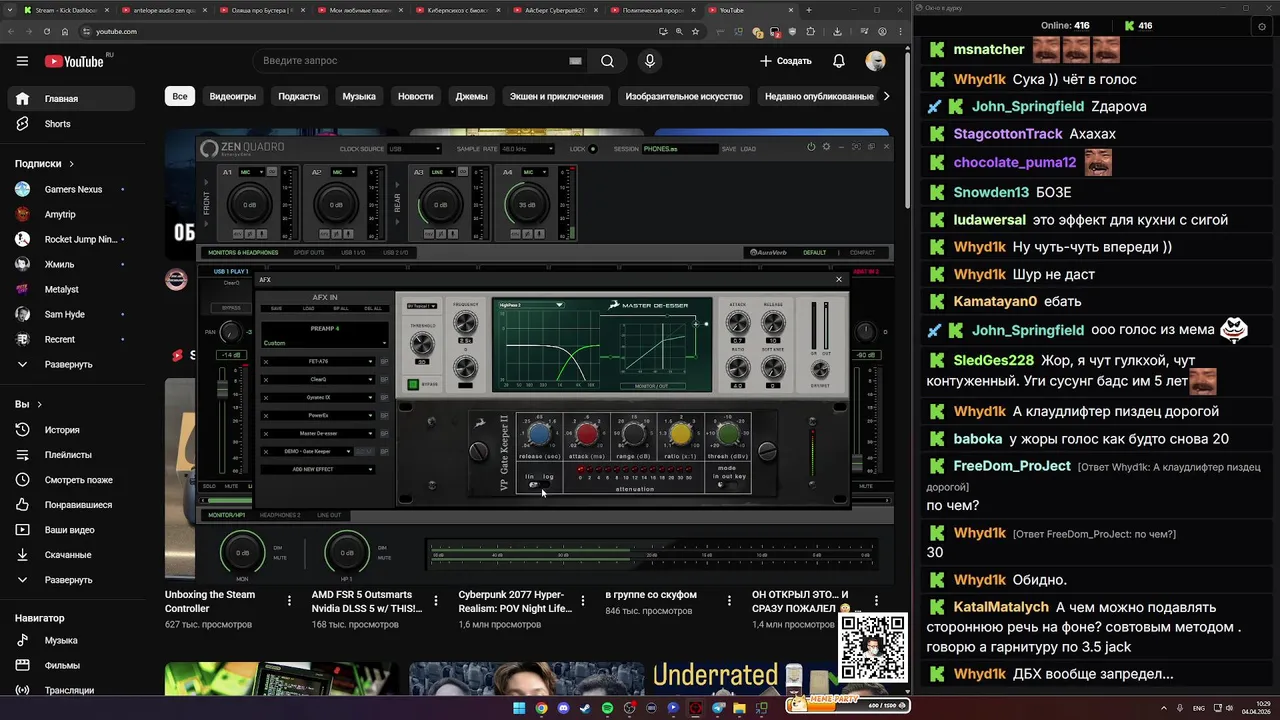Remove Master De-esser effect with its X
The height and width of the screenshot is (720, 1280).
coord(266,434)
